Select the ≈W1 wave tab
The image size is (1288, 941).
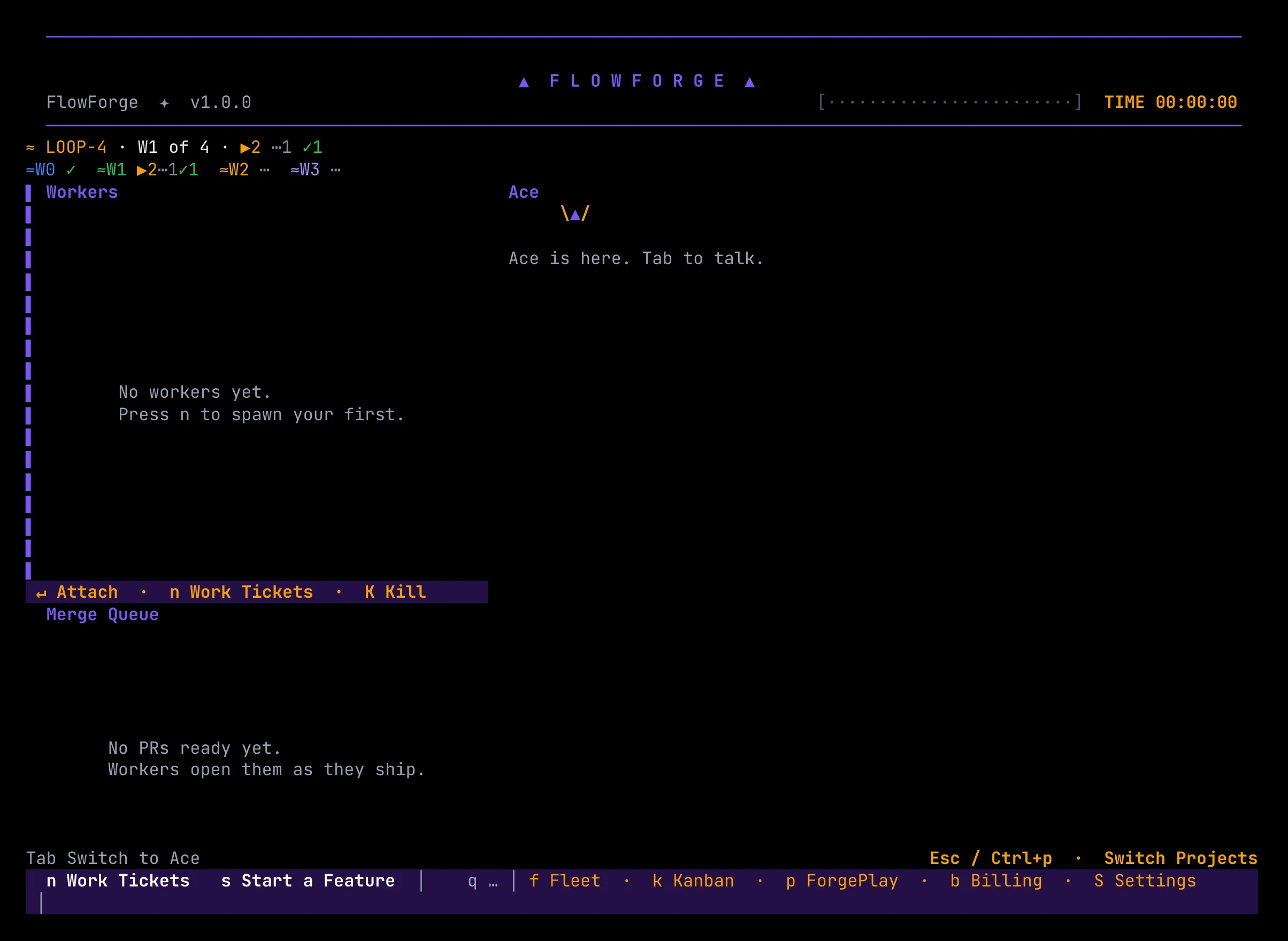(x=148, y=169)
